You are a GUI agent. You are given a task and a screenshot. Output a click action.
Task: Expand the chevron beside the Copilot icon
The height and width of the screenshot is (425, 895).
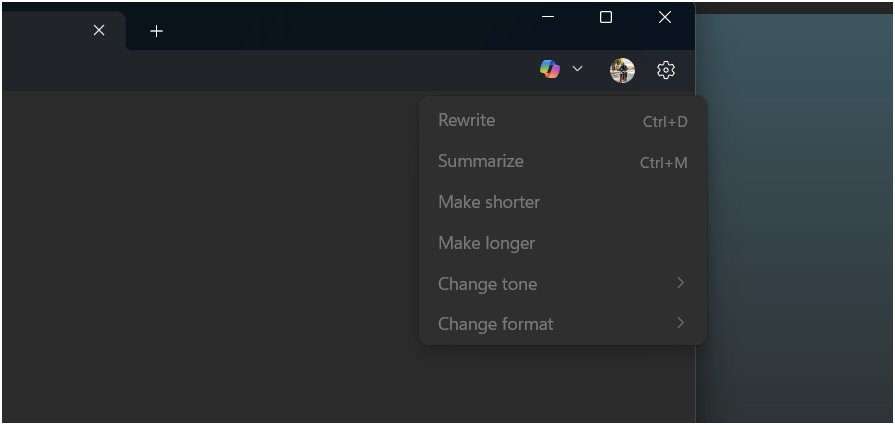578,69
